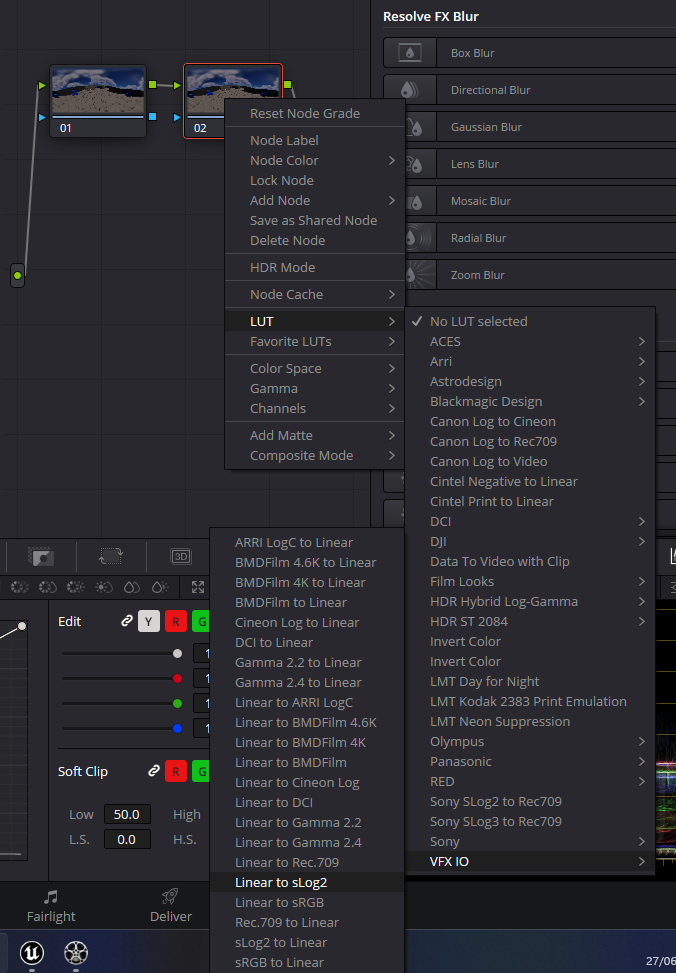Open the Sizing palette icon
The image size is (676, 973).
(111, 556)
